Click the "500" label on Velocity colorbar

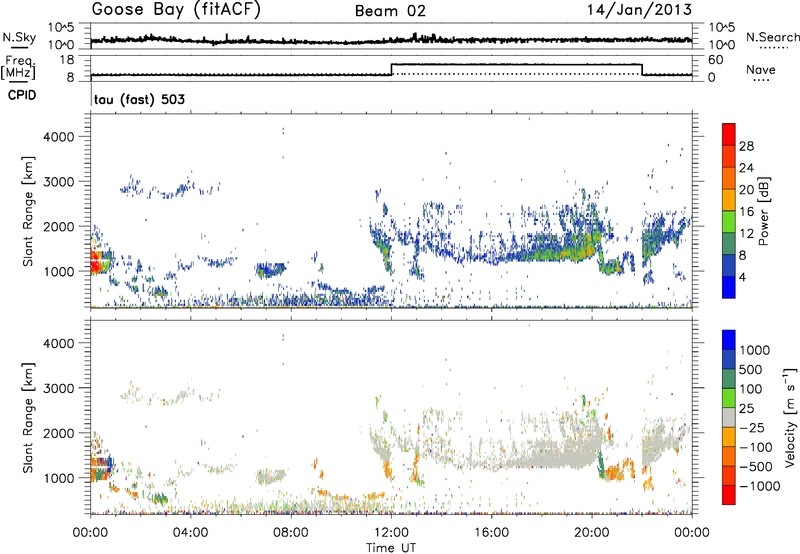click(751, 369)
